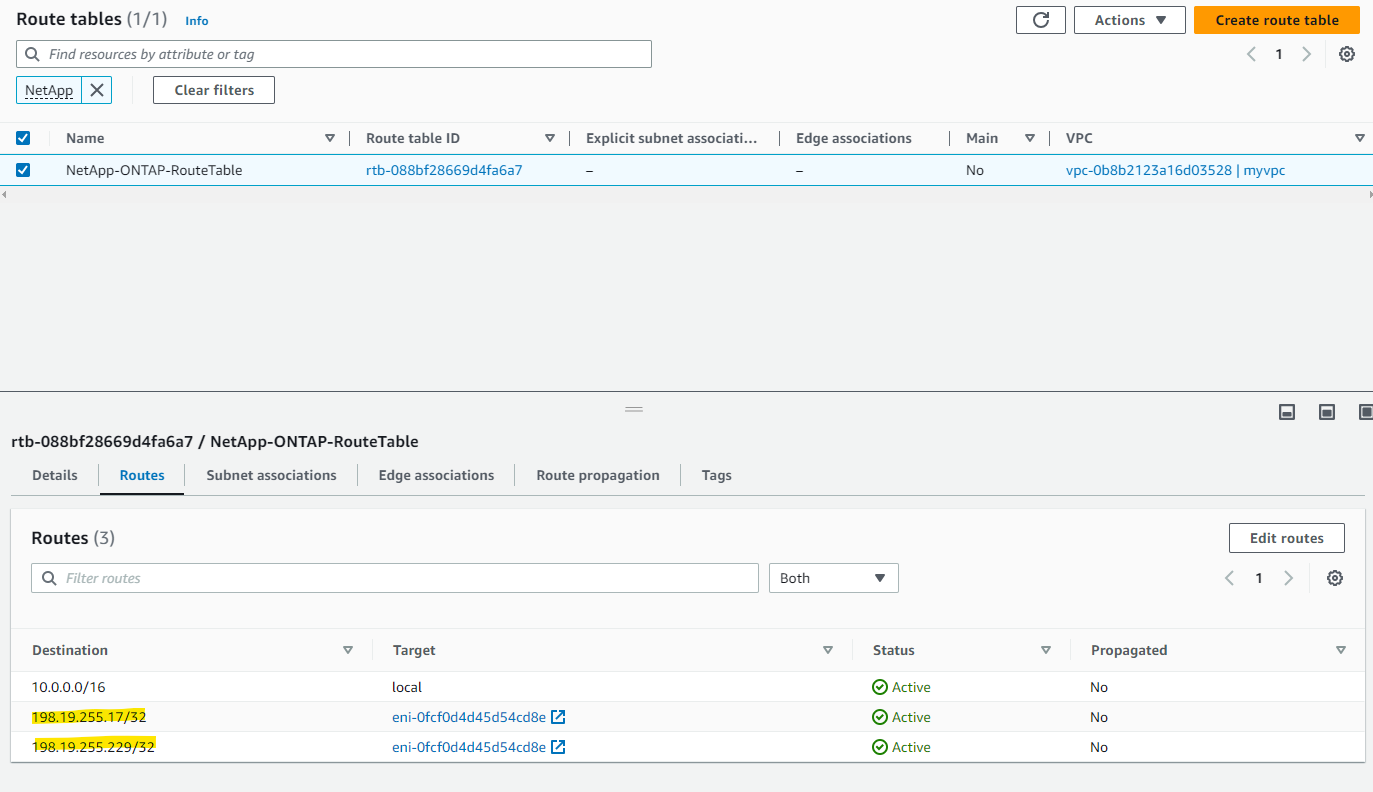Open eni target link for 198.19.255.229/32

click(x=469, y=747)
